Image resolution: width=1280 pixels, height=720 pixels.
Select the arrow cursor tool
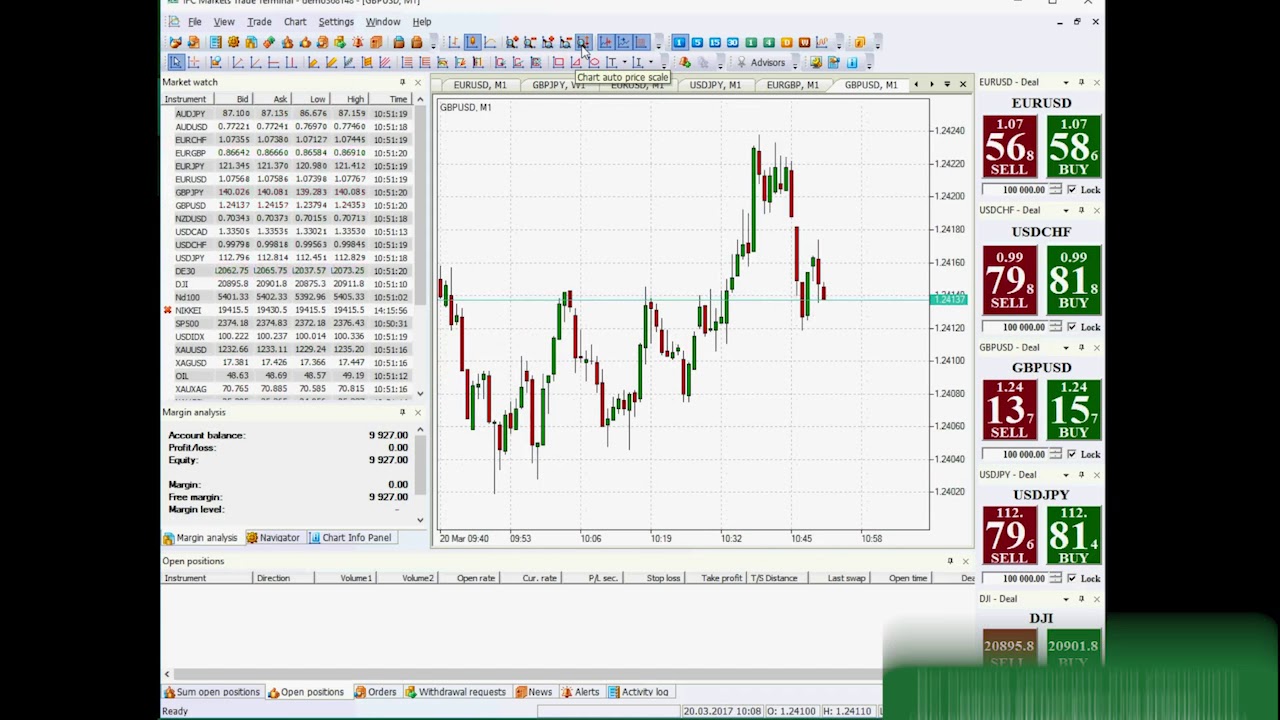pyautogui.click(x=175, y=62)
